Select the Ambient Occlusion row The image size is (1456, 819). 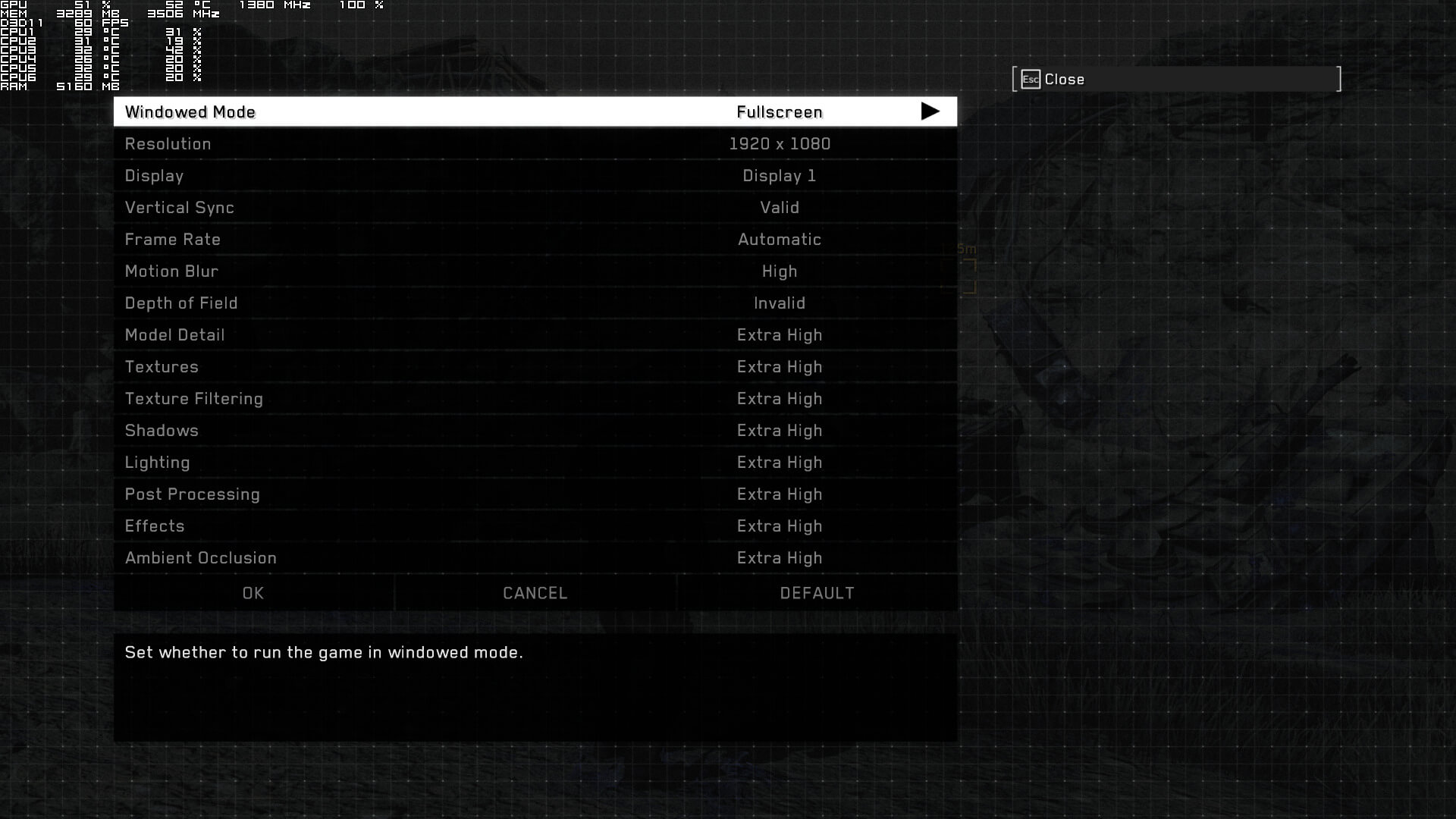tap(535, 558)
